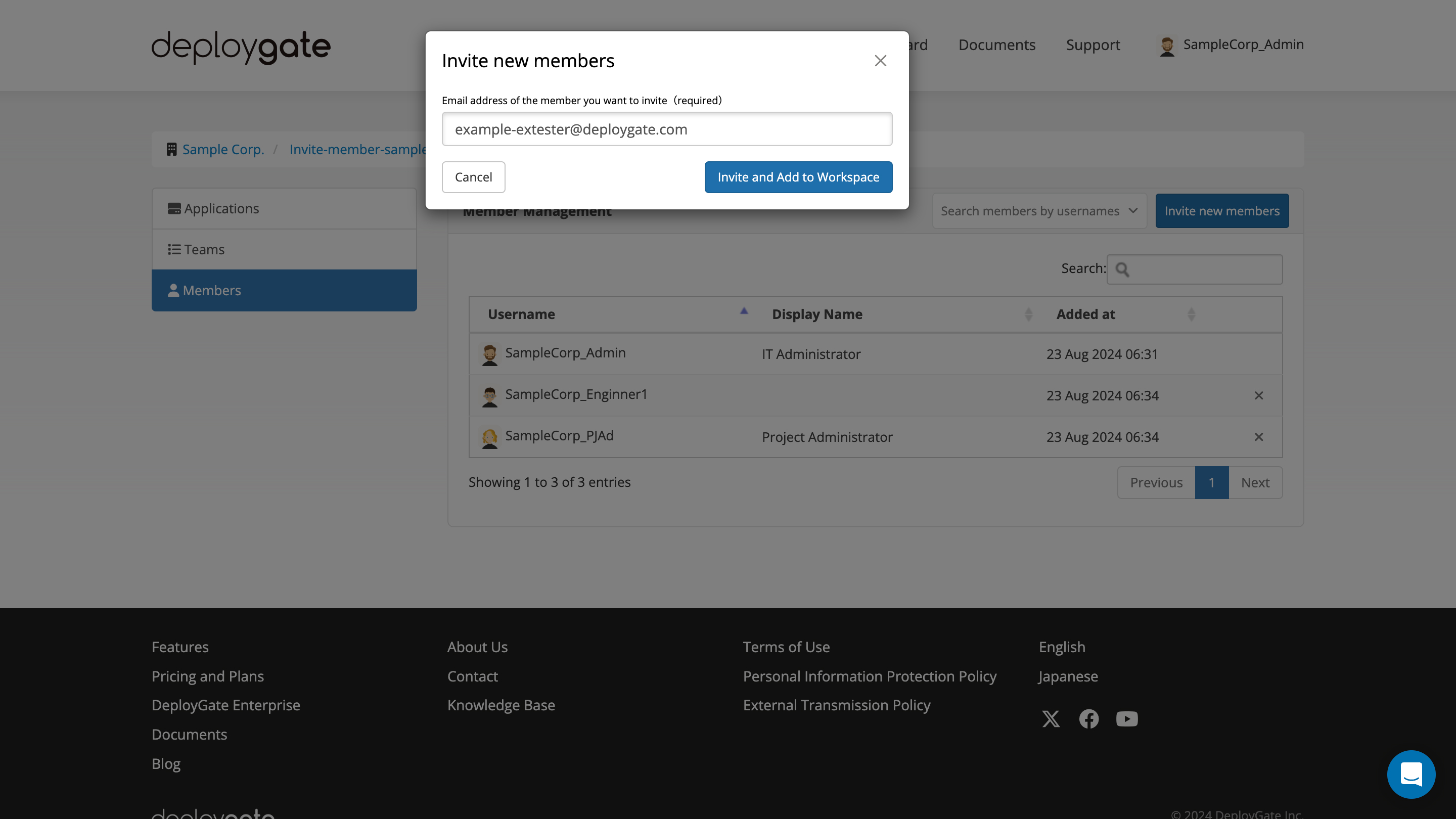Click the SampleCorp_Enginner1 user avatar icon
Screen dimensions: 1456x819
(x=488, y=395)
